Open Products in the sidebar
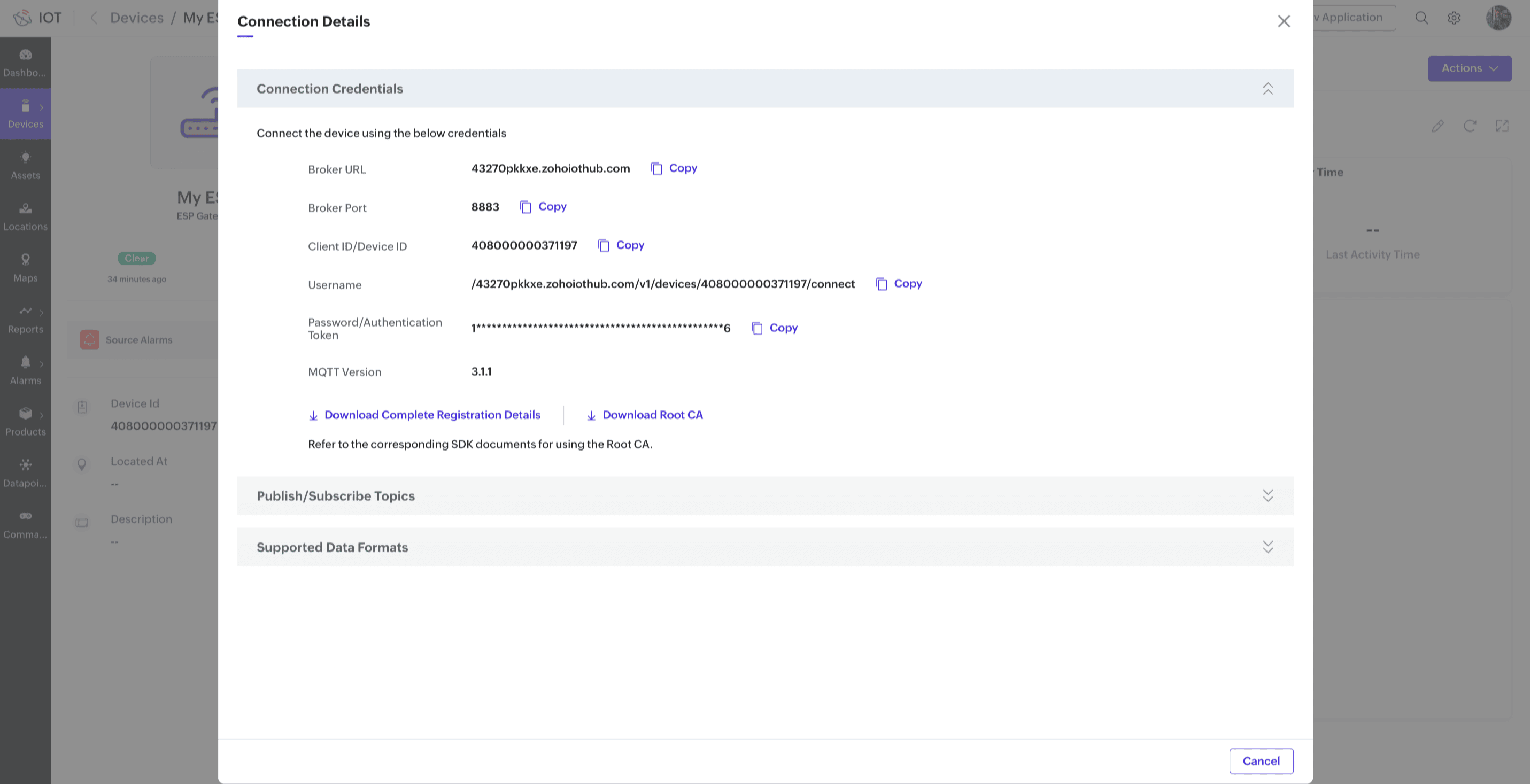Viewport: 1530px width, 784px height. point(25,422)
